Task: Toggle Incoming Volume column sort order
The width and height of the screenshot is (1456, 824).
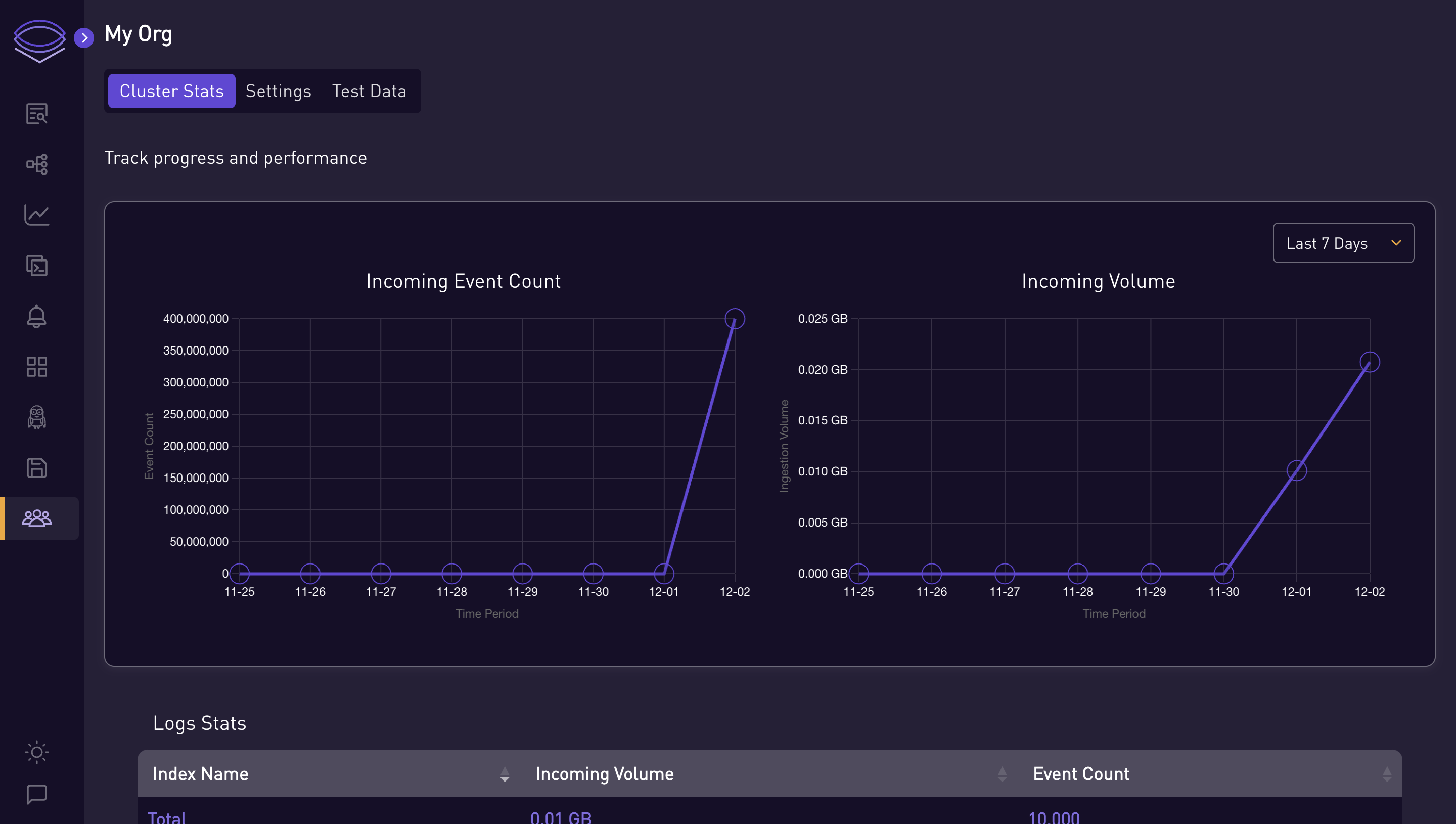Action: 1001,774
